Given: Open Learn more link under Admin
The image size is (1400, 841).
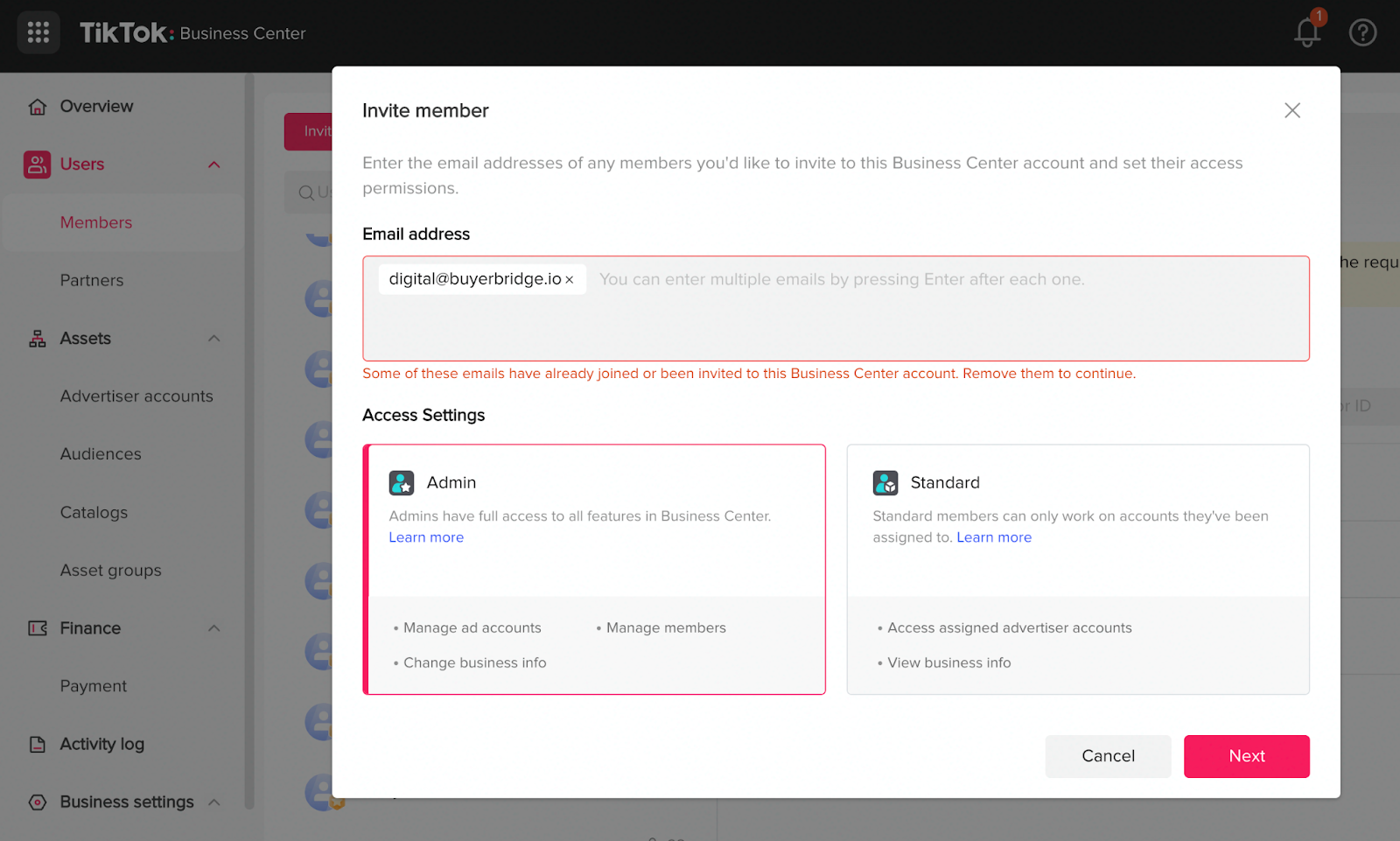Looking at the screenshot, I should tap(426, 537).
